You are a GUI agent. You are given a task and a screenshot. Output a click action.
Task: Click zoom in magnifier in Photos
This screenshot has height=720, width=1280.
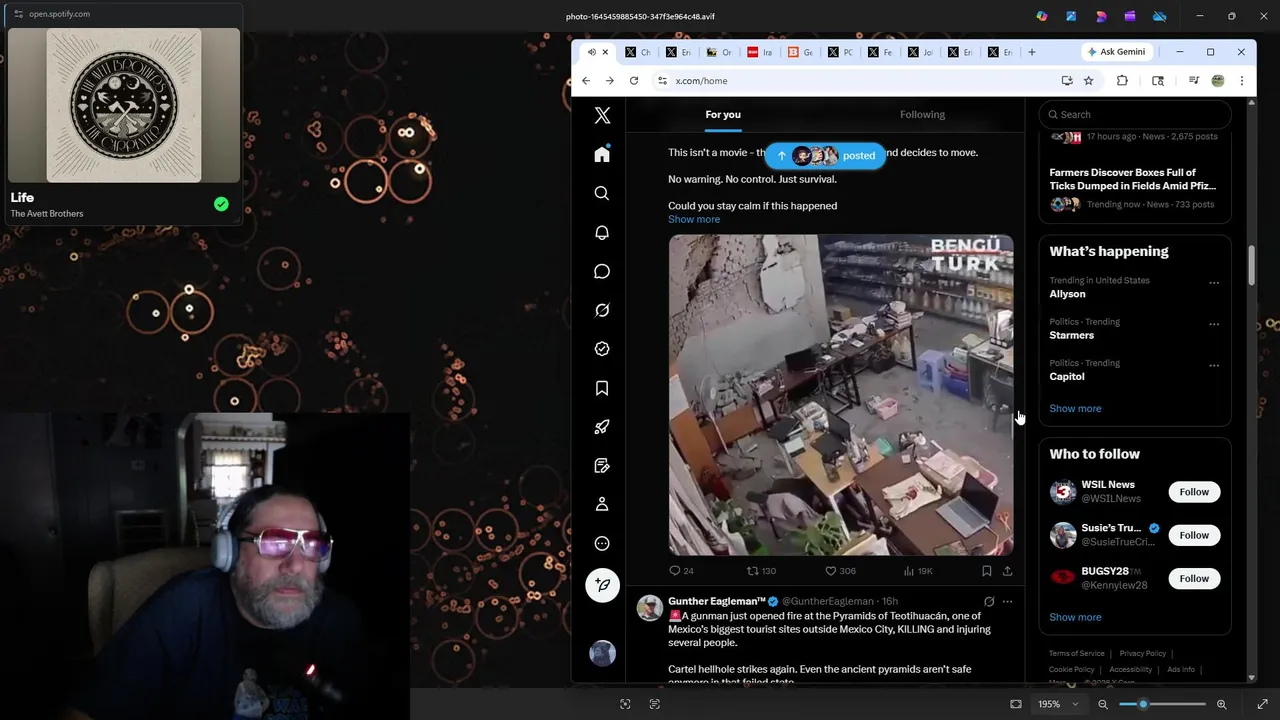click(x=1221, y=704)
